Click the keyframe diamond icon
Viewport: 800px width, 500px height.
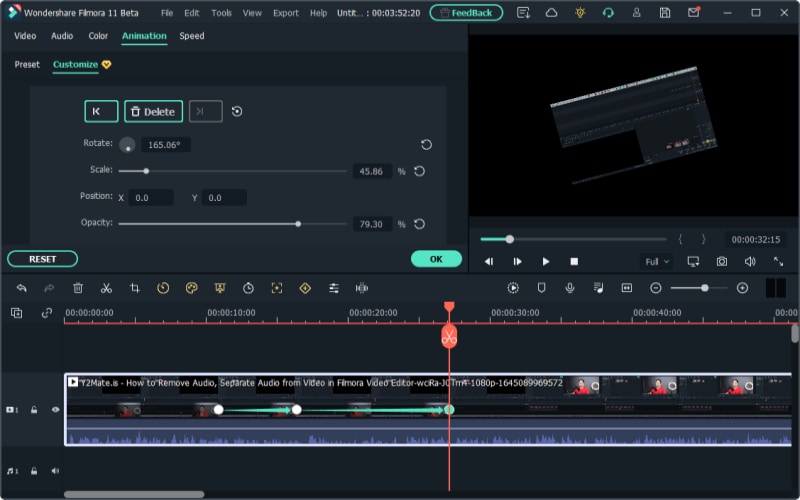[305, 288]
